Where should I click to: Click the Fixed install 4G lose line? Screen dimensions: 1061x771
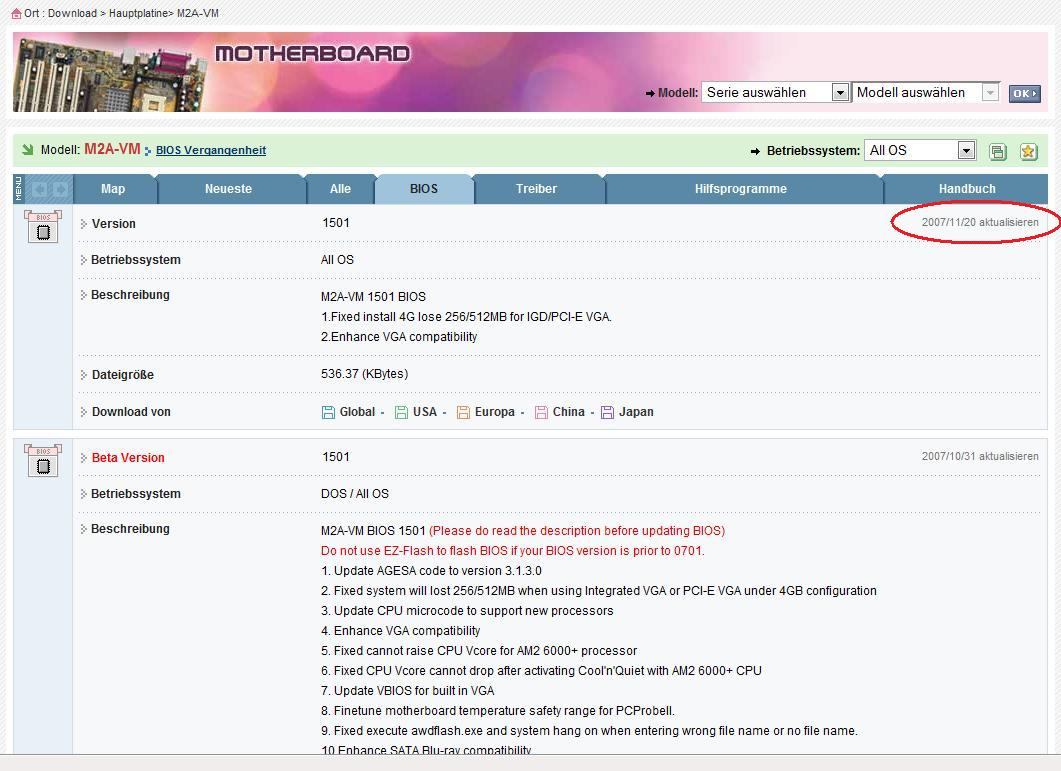coord(466,316)
